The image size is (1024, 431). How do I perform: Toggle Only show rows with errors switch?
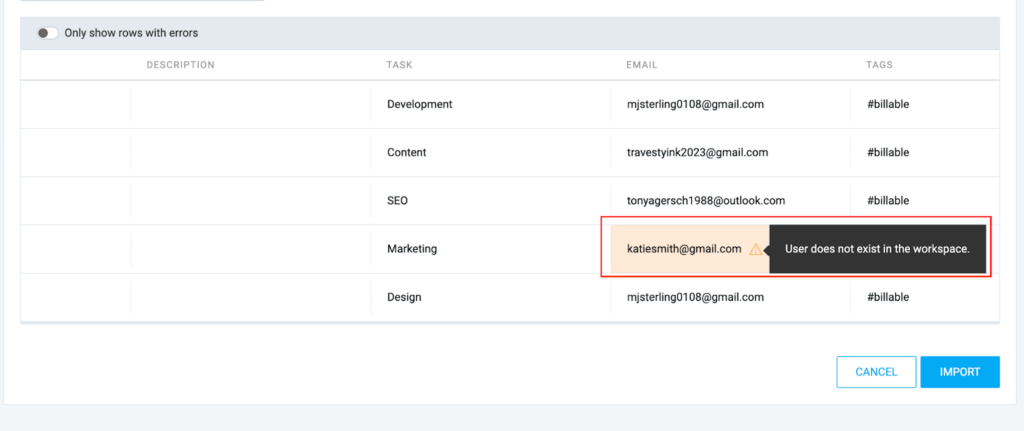(x=47, y=33)
